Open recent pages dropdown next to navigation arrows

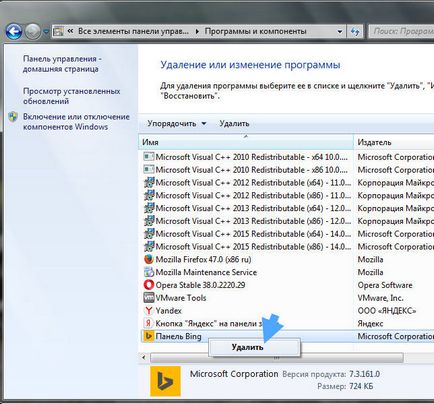(46, 32)
